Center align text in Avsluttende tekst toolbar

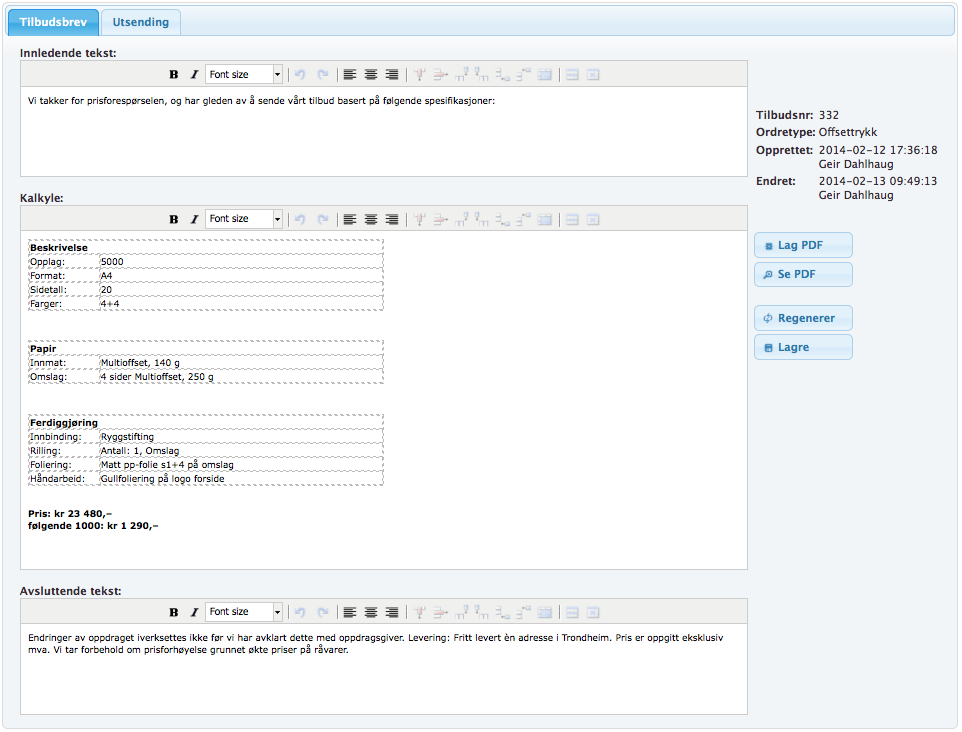pos(371,612)
